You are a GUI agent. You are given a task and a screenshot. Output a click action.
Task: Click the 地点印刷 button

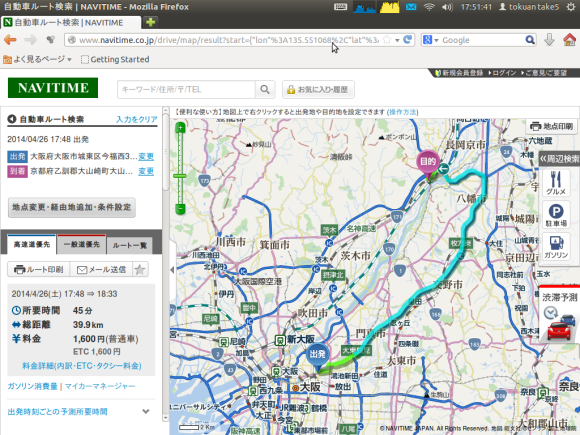pos(552,126)
